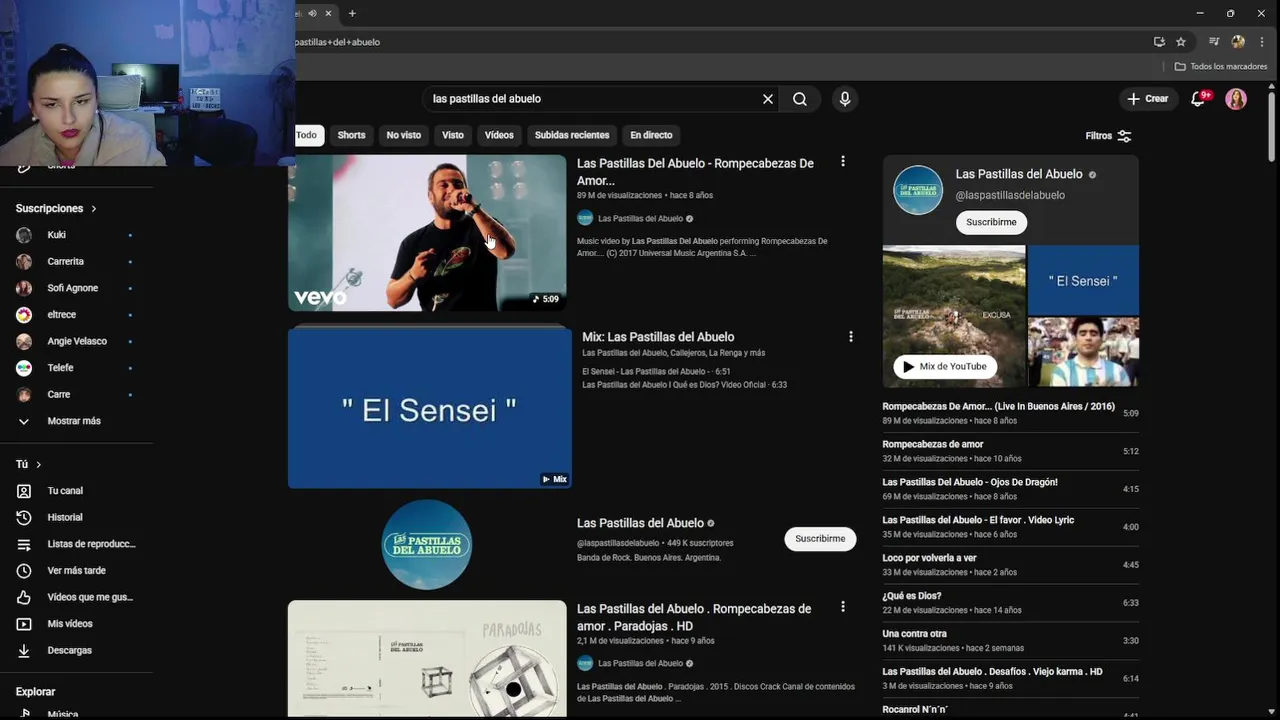Image resolution: width=1280 pixels, height=720 pixels.
Task: Play Mix de YouTube button
Action: coord(945,366)
